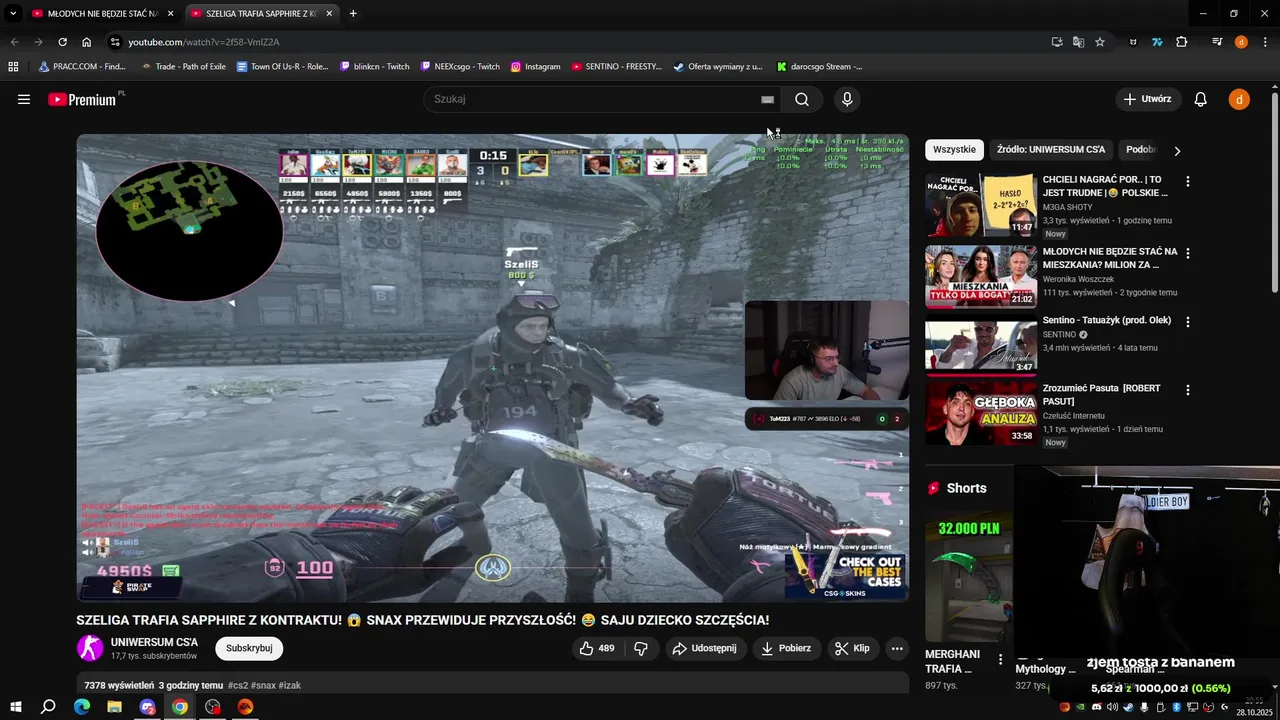Subscribe with the Subskrybuj button

[x=249, y=648]
